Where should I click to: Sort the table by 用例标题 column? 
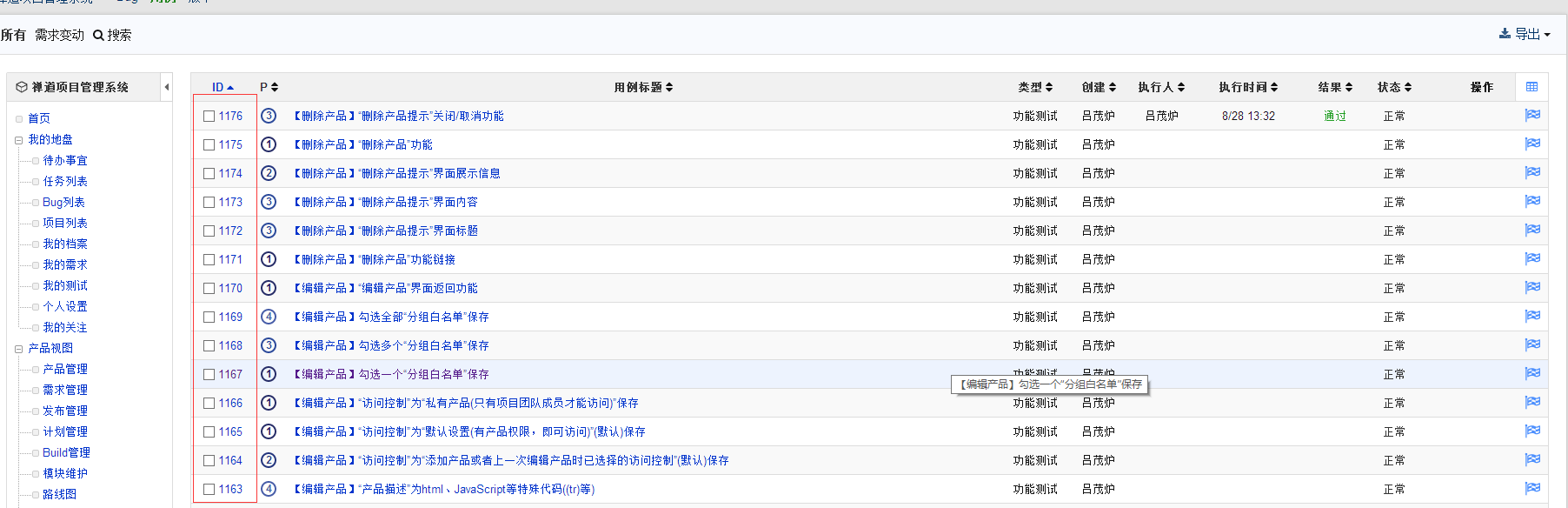coord(643,87)
